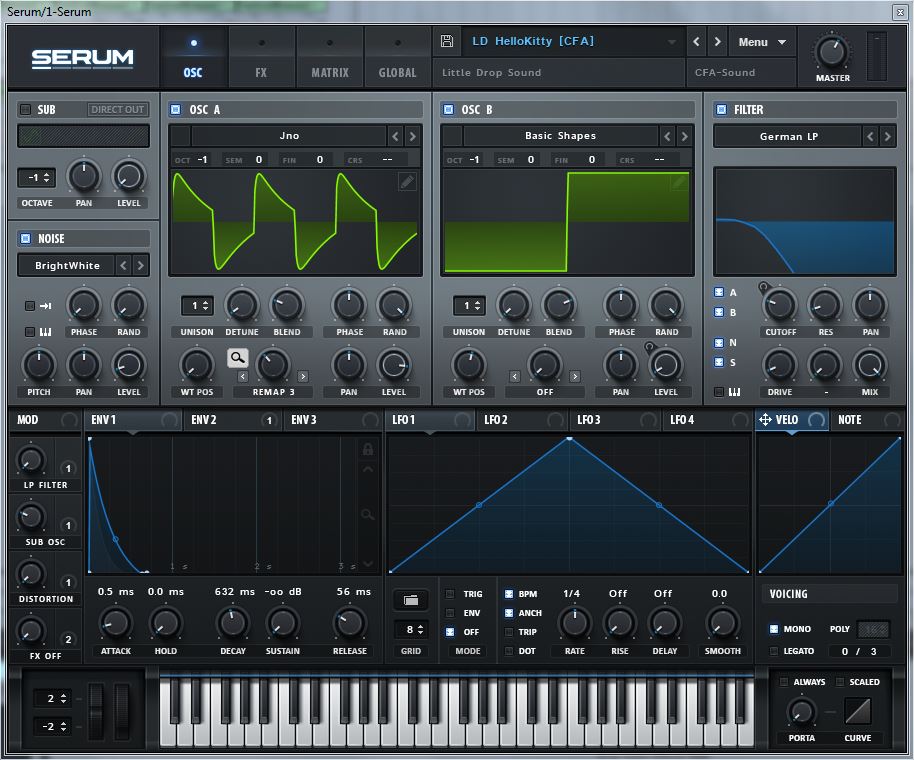This screenshot has width=914, height=760.
Task: Go to next preset arrow
Action: tap(717, 42)
